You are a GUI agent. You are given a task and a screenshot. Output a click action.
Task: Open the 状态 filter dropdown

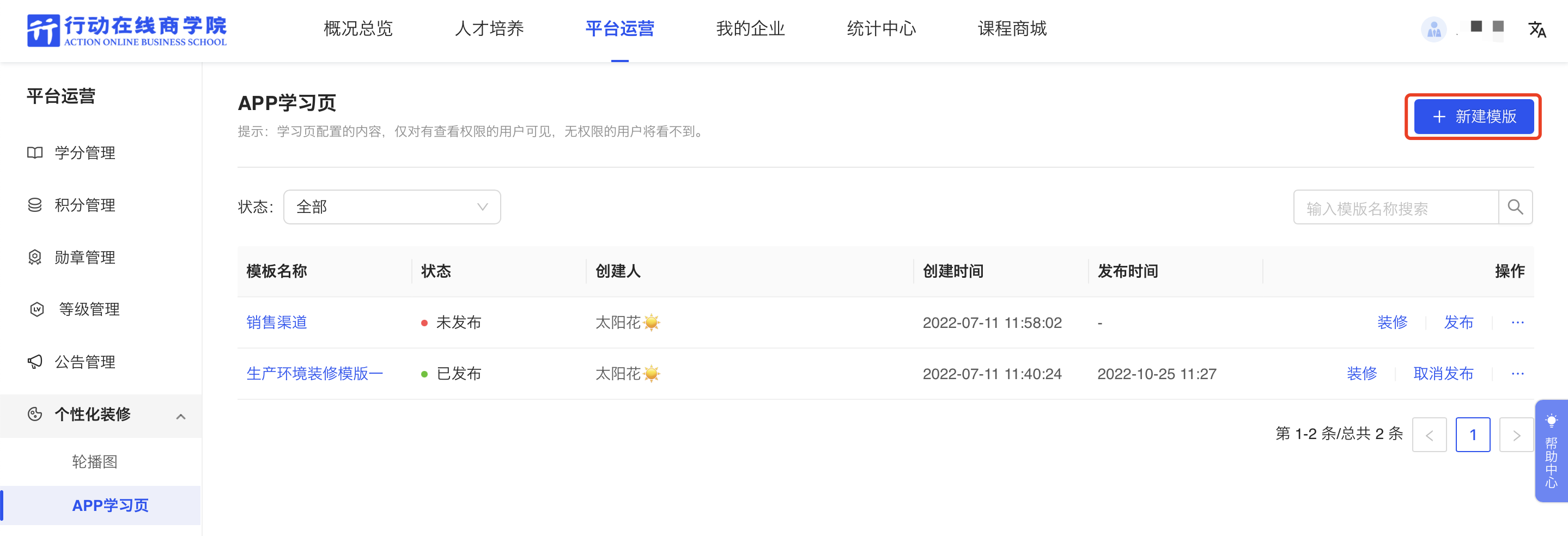(x=392, y=207)
